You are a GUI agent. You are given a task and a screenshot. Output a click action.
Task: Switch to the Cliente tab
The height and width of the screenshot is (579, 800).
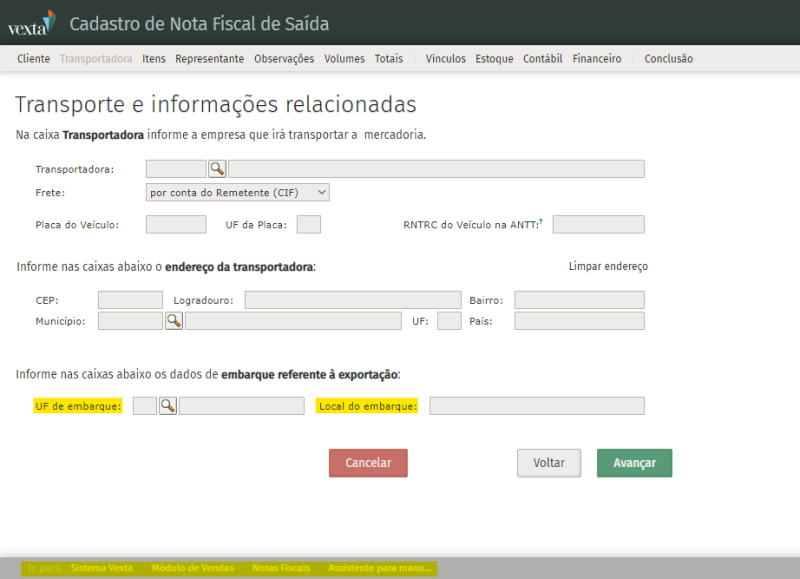(x=33, y=59)
